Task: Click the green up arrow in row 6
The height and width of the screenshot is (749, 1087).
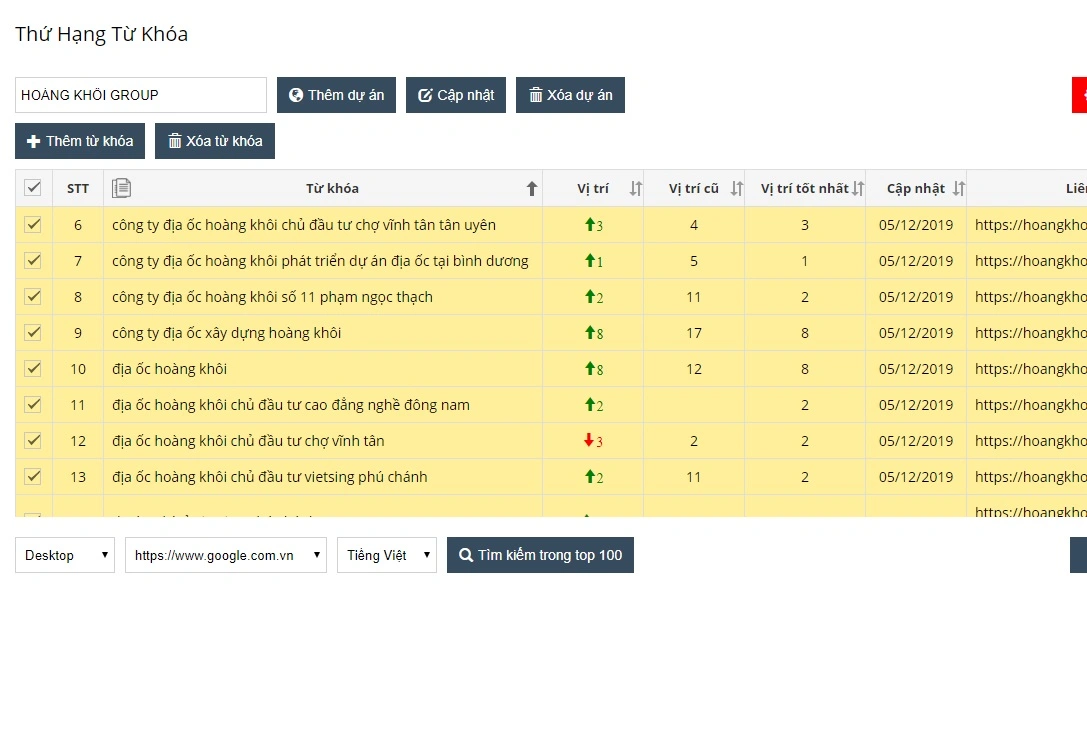Action: [590, 225]
